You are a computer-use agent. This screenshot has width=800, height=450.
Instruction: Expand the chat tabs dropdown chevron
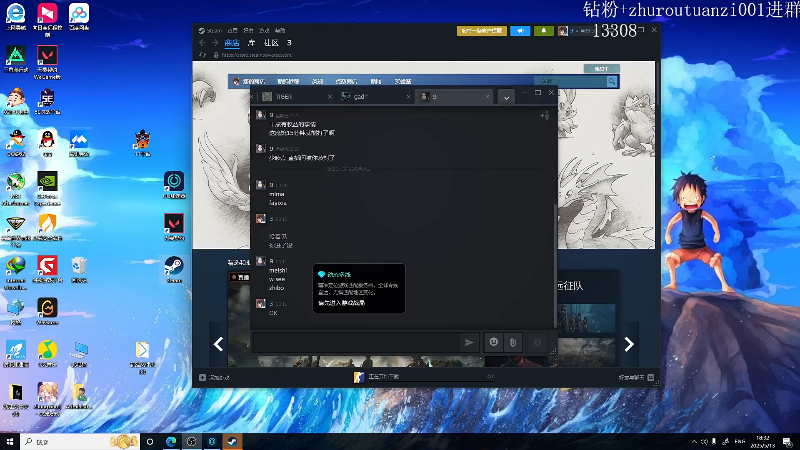click(x=506, y=97)
